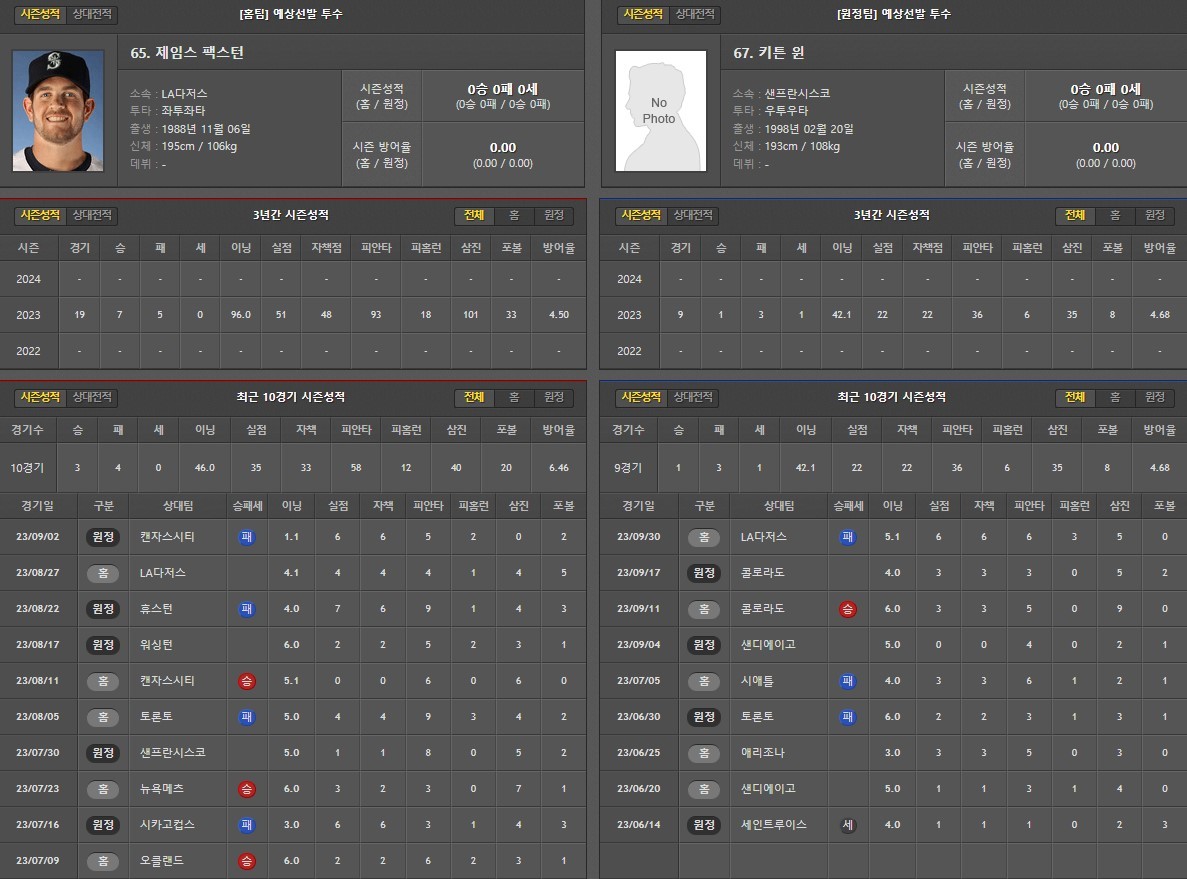This screenshot has height=879, width=1187.
Task: Click the 패 badge in the 시애틀 row
Action: pos(848,681)
